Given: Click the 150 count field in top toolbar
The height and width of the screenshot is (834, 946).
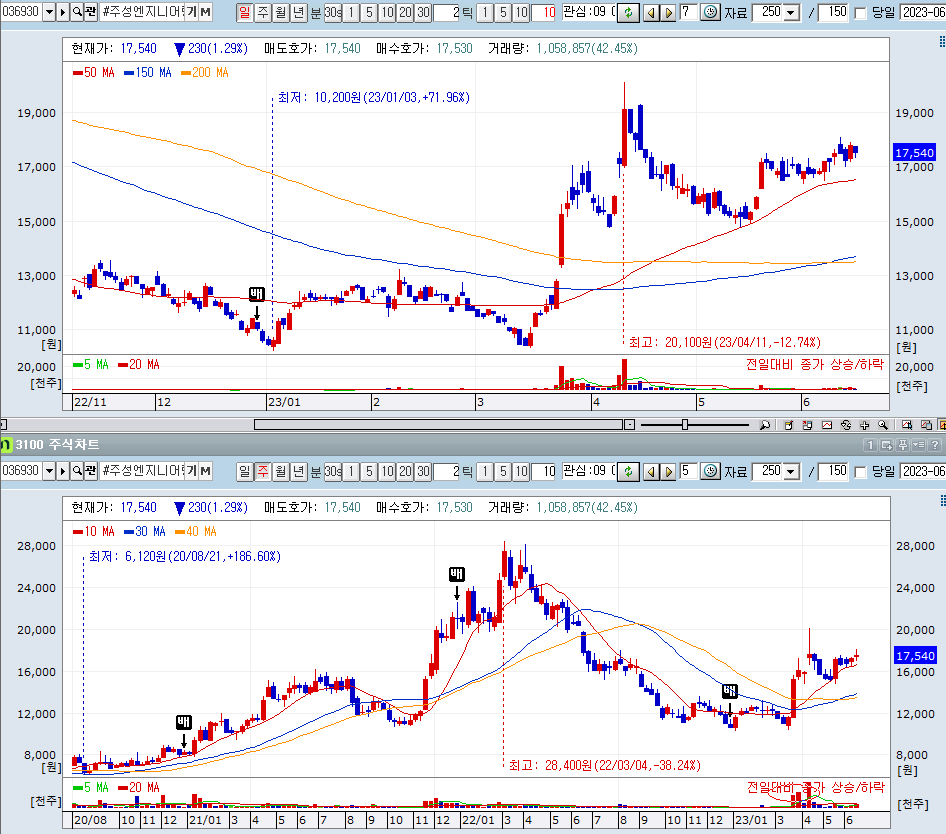Looking at the screenshot, I should (833, 13).
